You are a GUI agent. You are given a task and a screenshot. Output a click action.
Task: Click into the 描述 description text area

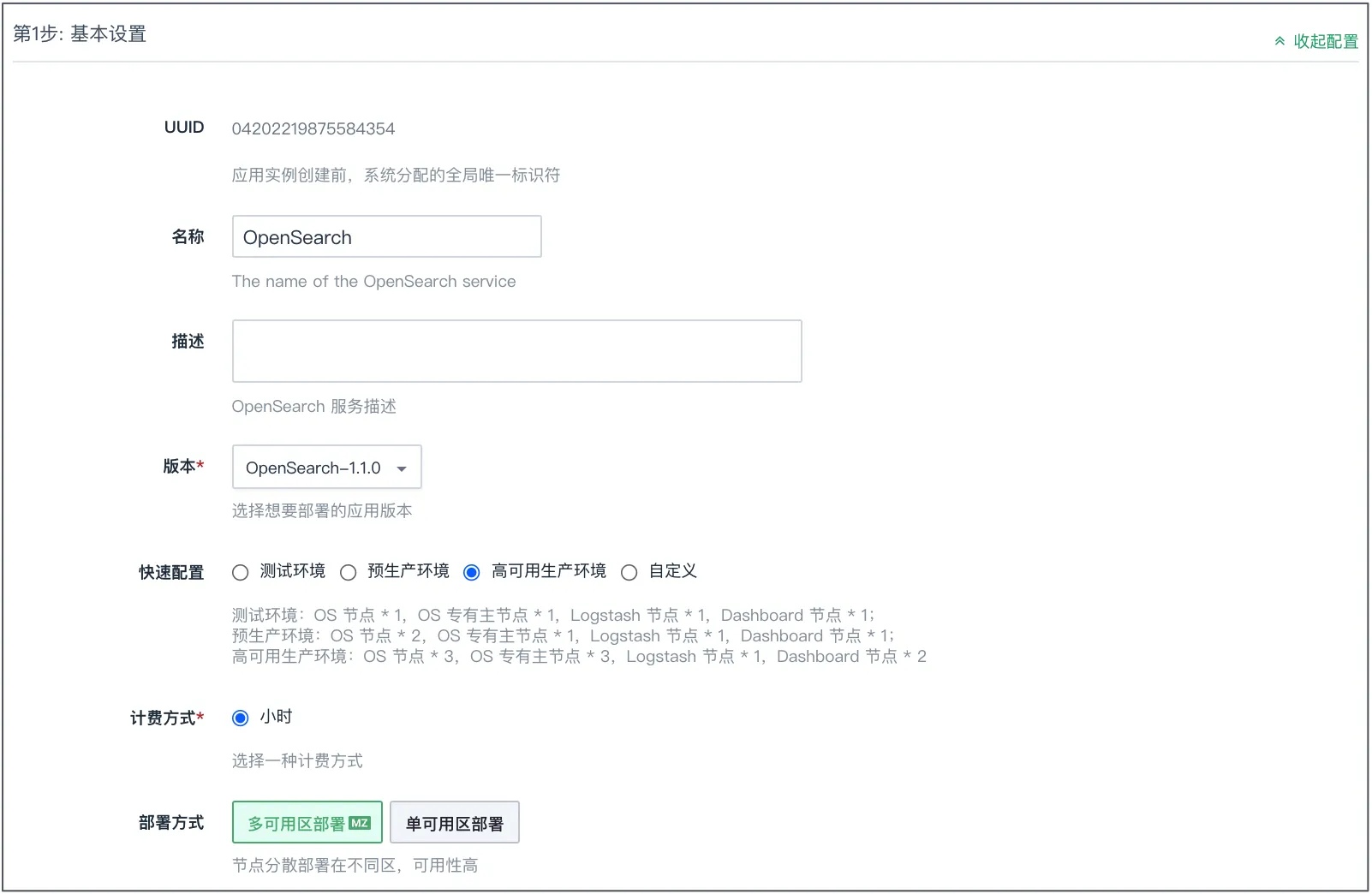pos(516,351)
